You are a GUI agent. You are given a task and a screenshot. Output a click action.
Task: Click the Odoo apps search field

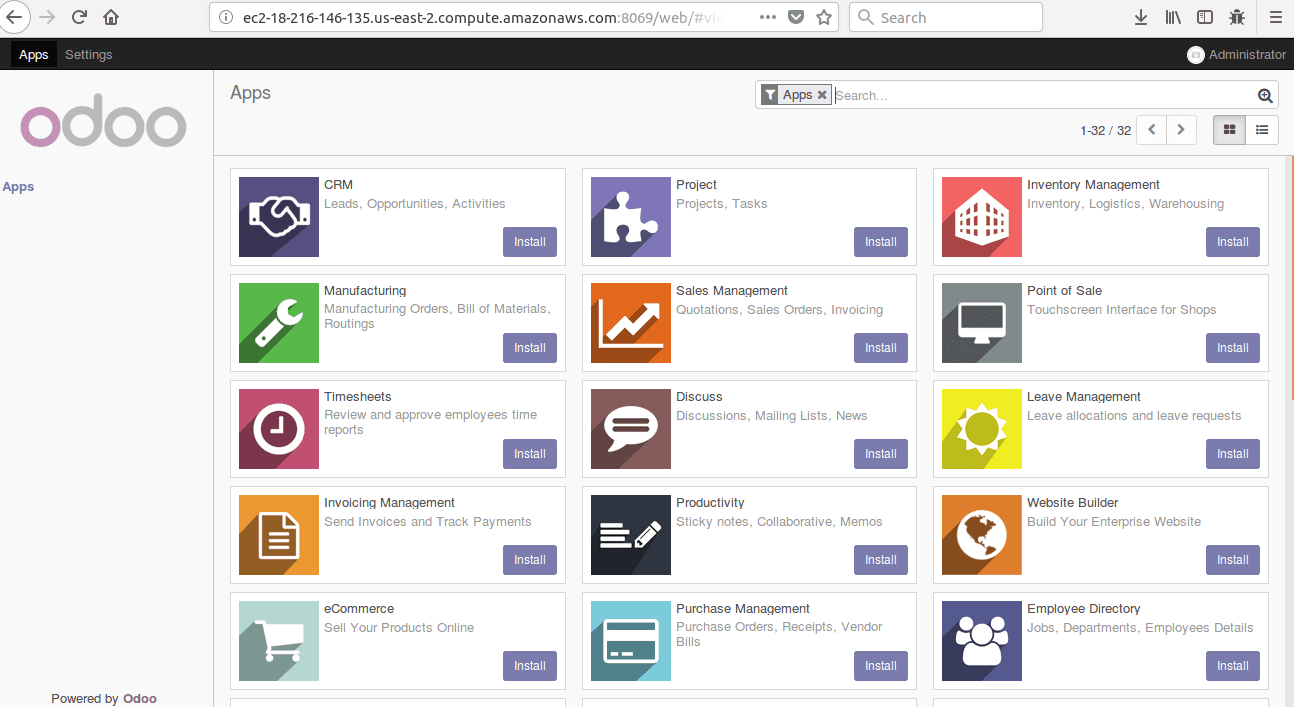[1044, 96]
